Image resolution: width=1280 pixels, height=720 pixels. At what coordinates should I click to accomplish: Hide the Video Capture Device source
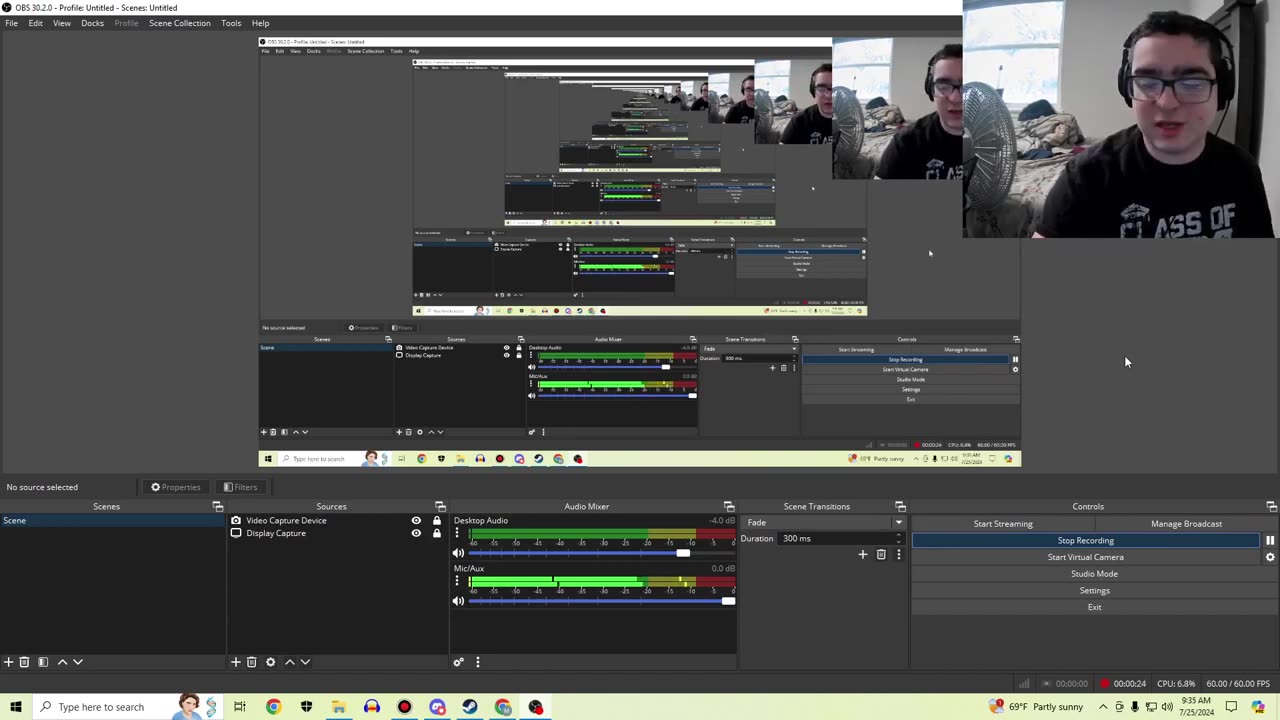pos(416,521)
